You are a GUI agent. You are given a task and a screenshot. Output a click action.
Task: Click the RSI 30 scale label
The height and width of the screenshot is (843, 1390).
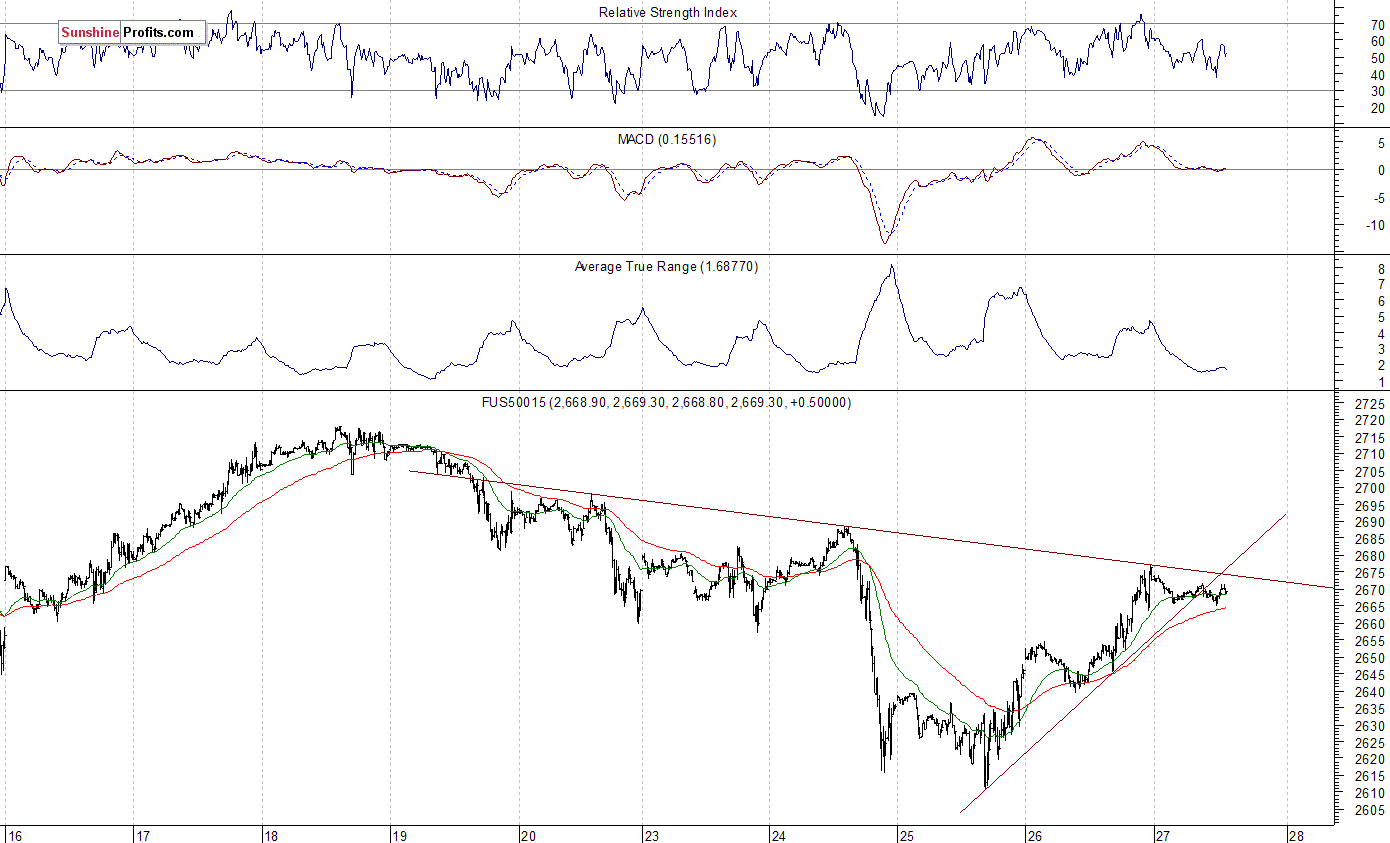1378,91
